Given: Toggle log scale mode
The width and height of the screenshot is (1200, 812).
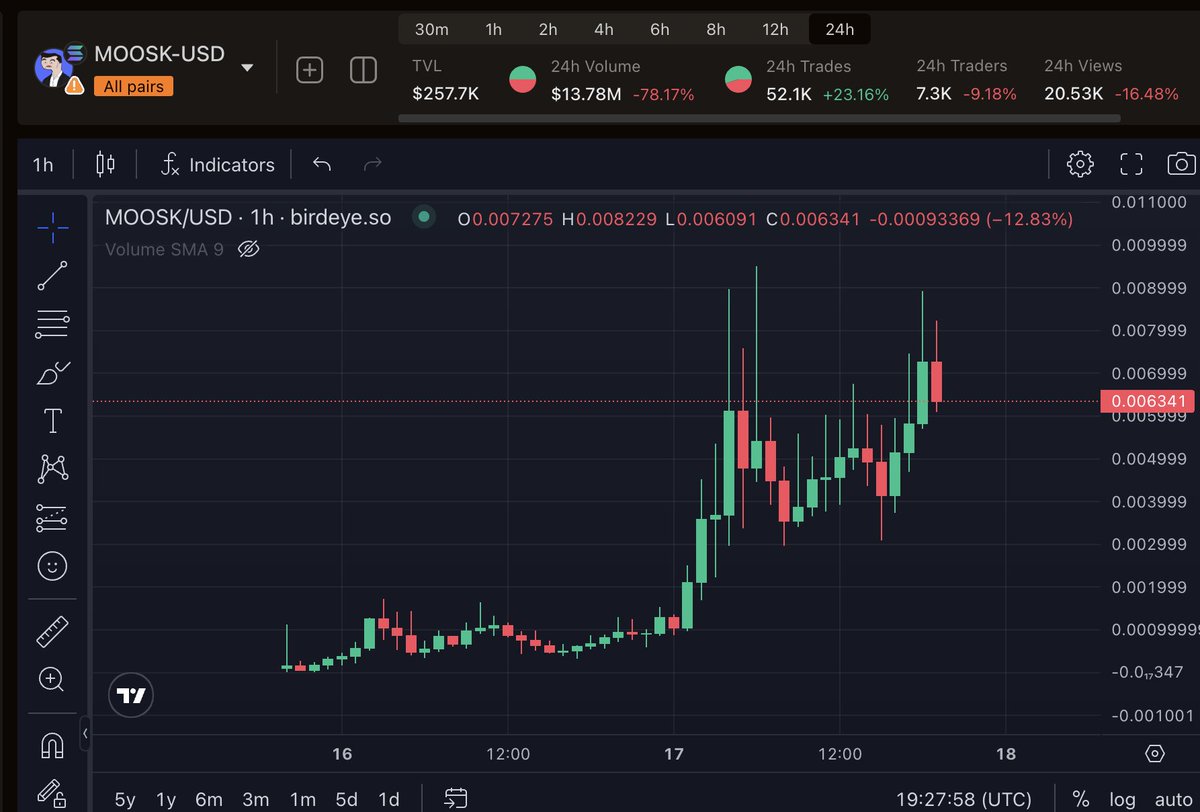Looking at the screenshot, I should point(1122,799).
